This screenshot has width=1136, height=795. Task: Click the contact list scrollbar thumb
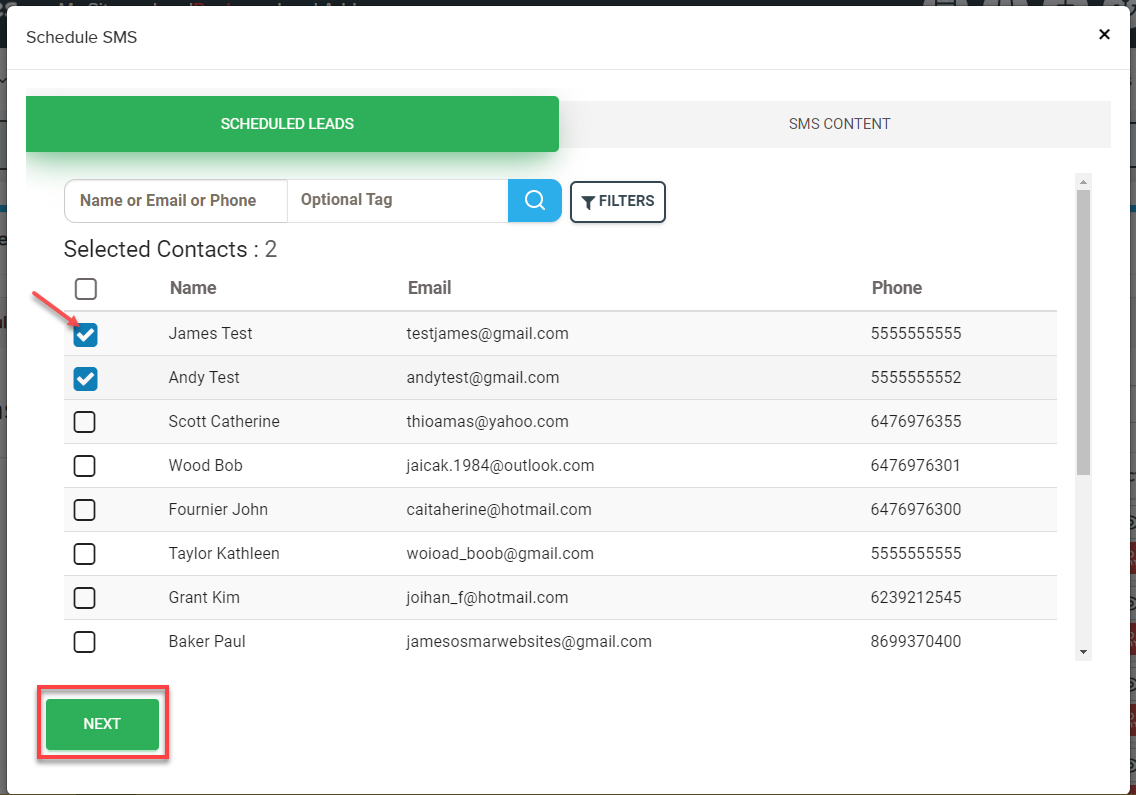pyautogui.click(x=1083, y=330)
